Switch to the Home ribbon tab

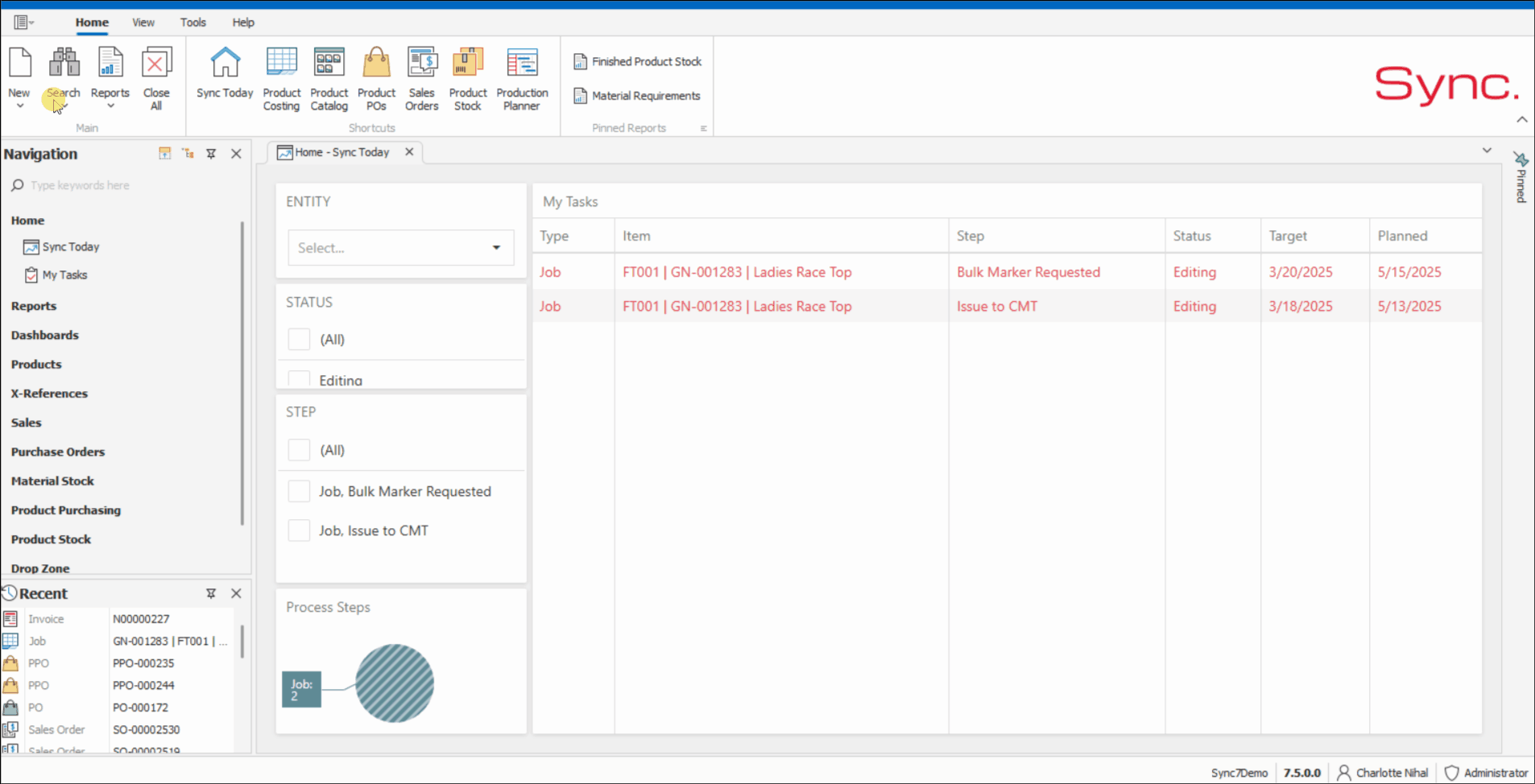tap(92, 23)
